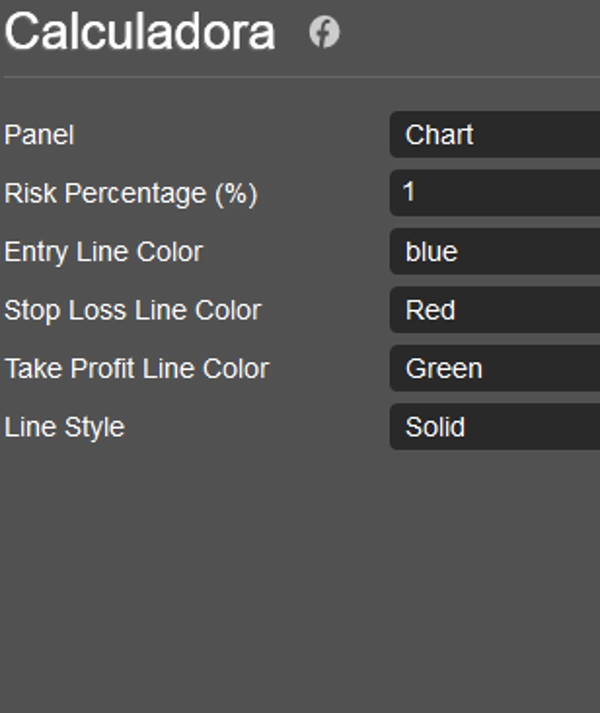Viewport: 600px width, 713px height.
Task: Click the Take Profit Line Color label
Action: [136, 369]
